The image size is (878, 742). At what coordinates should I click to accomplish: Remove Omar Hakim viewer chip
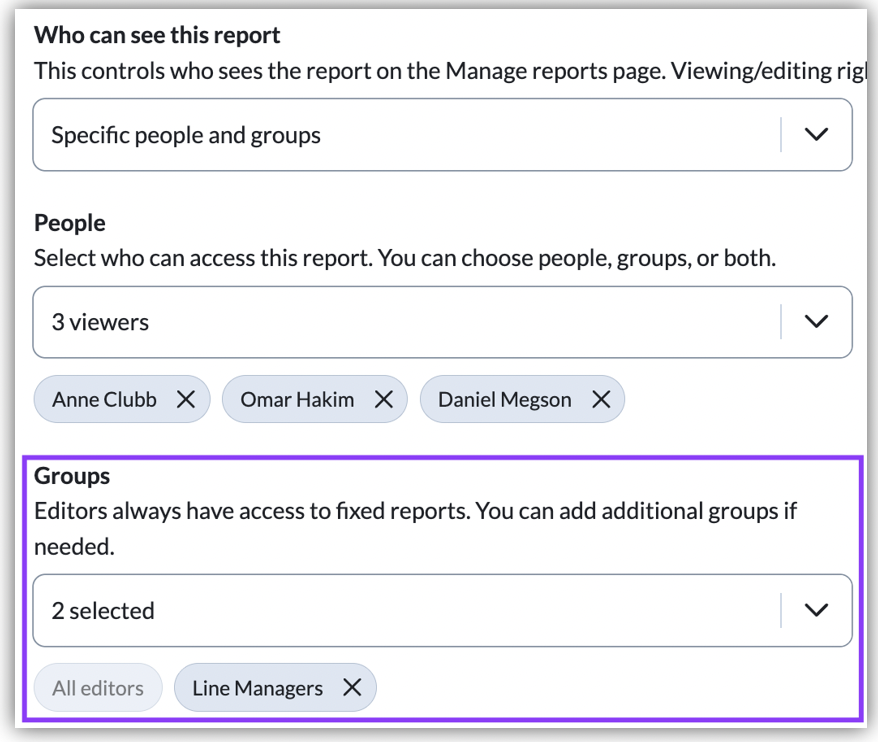click(x=383, y=399)
